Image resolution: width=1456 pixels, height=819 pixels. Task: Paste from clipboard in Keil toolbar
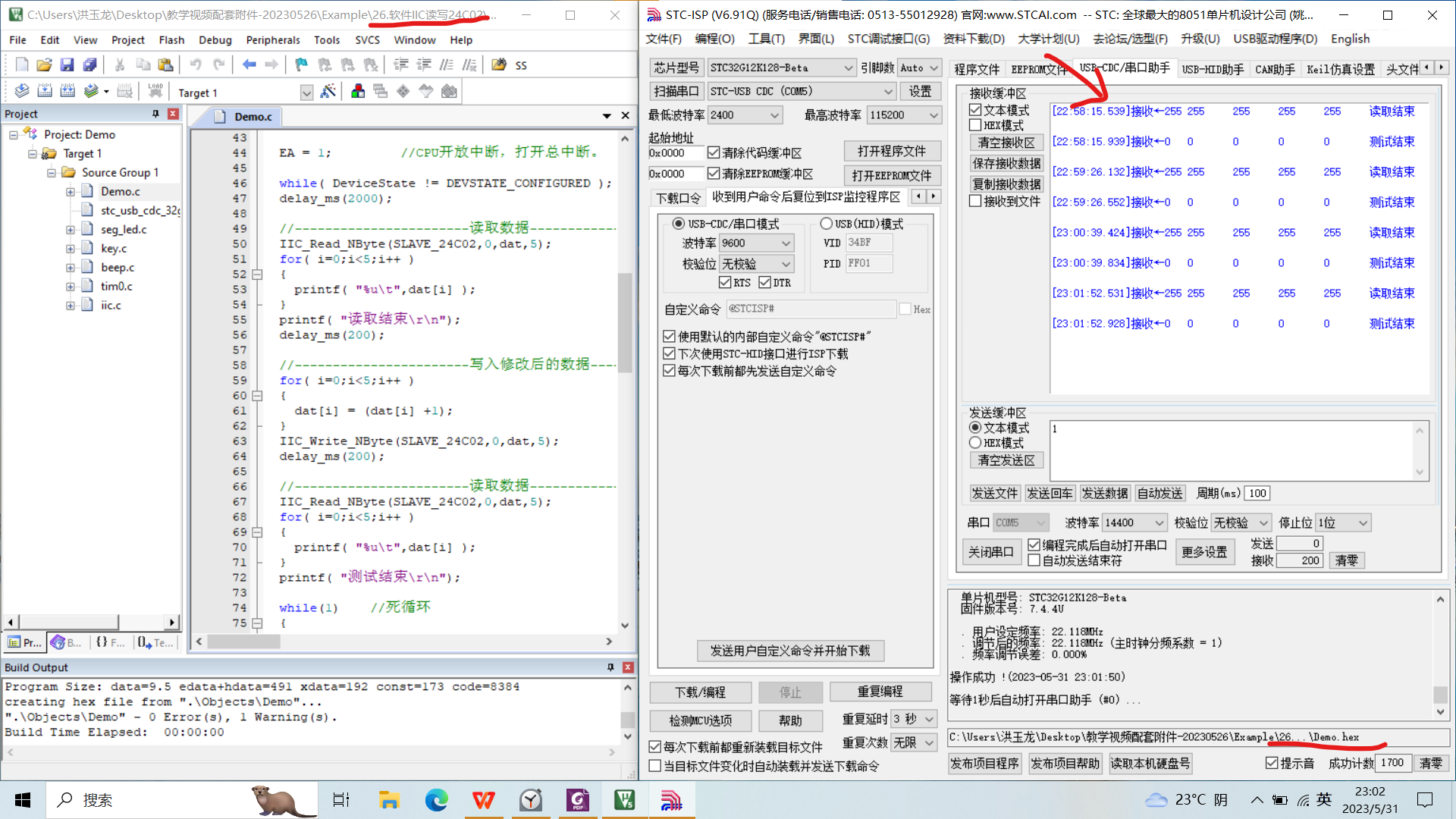click(x=165, y=65)
